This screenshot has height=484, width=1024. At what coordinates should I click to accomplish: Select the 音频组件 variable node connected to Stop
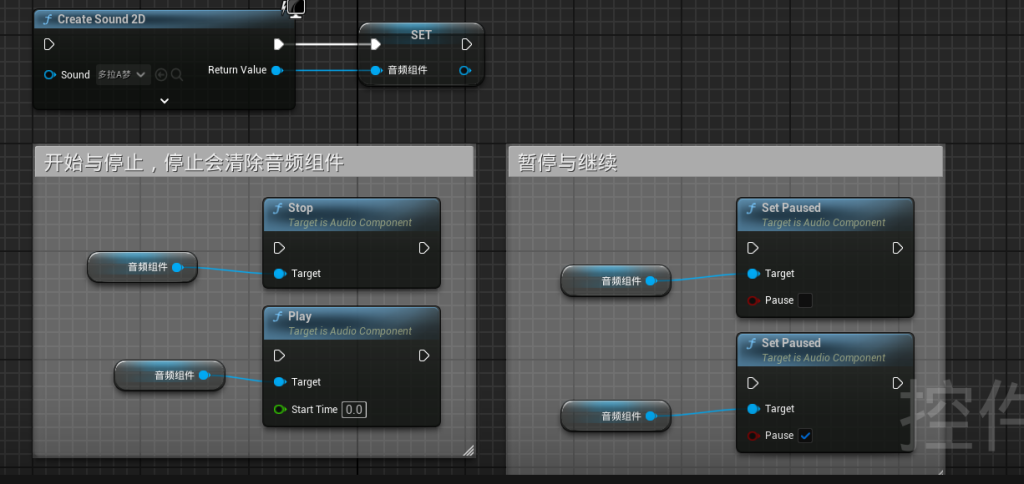click(x=141, y=267)
